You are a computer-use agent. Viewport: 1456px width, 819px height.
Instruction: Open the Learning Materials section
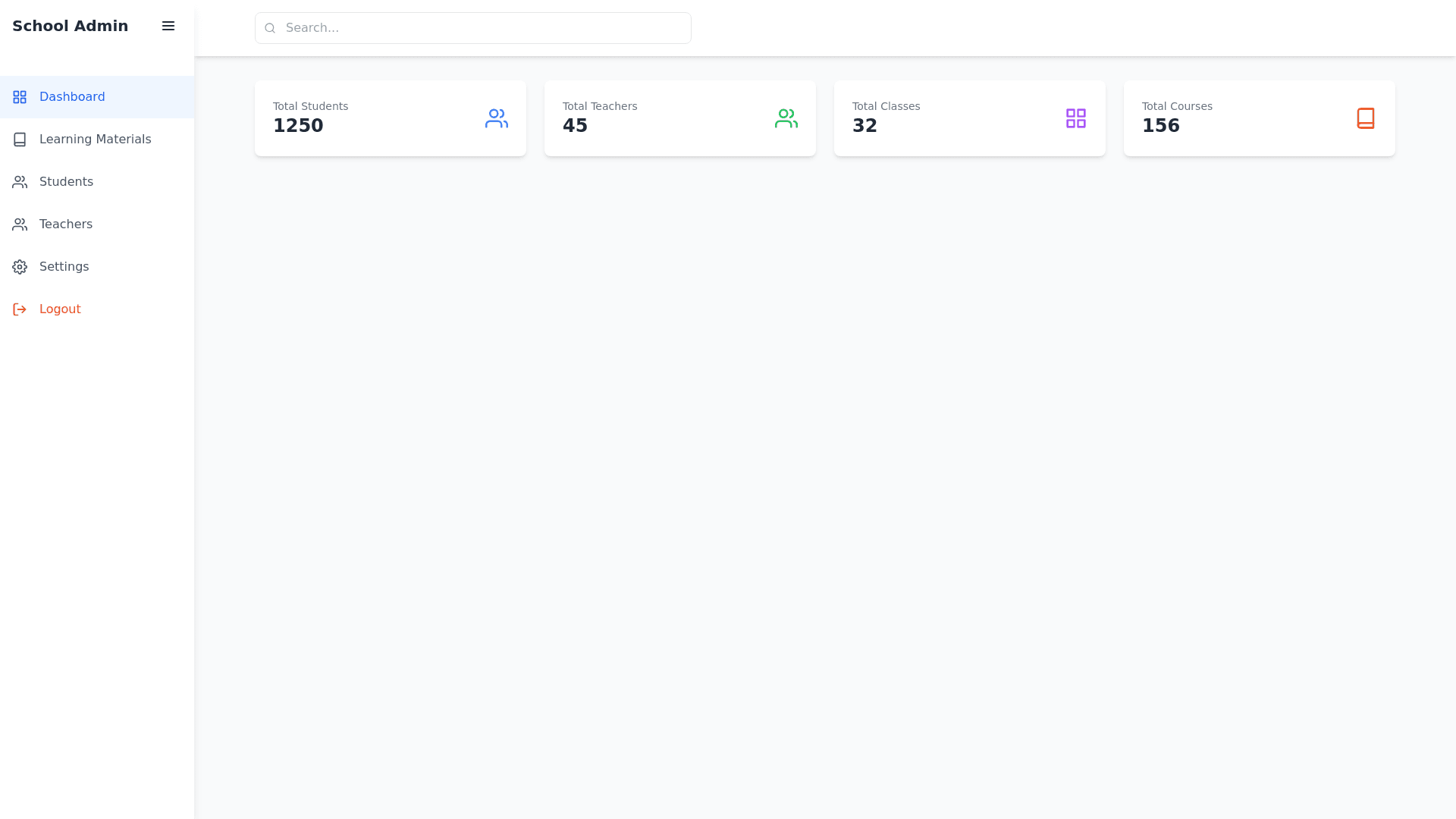pyautogui.click(x=95, y=139)
